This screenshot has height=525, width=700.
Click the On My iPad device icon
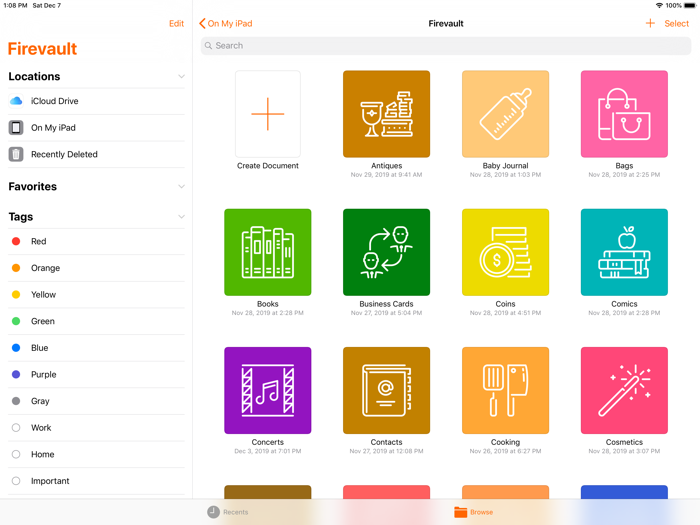coord(16,128)
